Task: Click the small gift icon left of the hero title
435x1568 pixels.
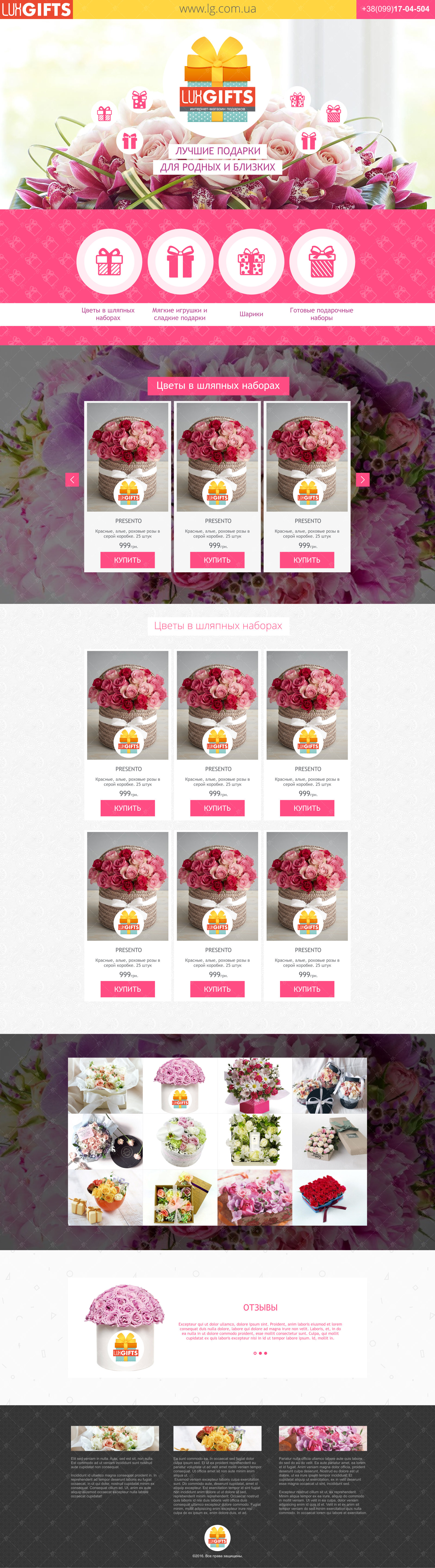Action: click(130, 141)
